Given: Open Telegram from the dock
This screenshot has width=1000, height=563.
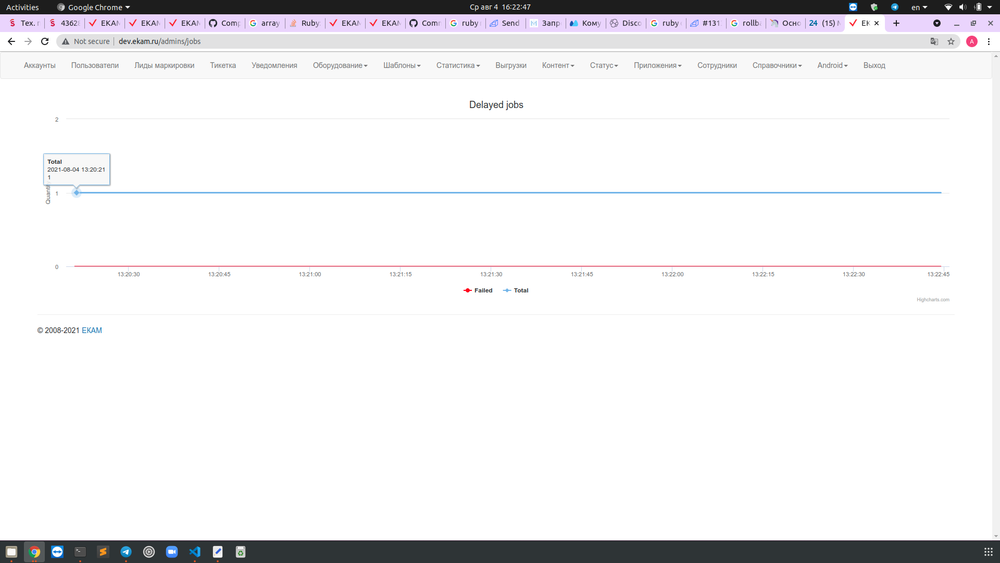Looking at the screenshot, I should (126, 551).
